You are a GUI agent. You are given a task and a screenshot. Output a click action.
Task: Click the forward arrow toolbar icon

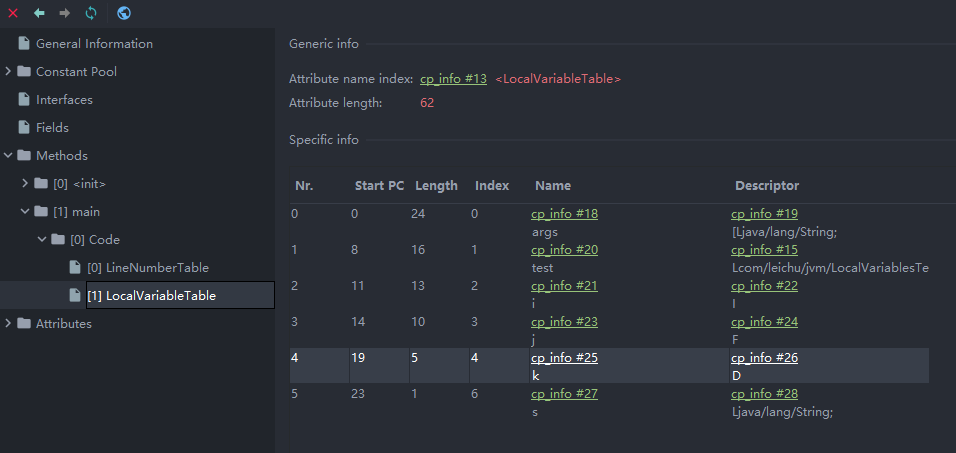[65, 13]
